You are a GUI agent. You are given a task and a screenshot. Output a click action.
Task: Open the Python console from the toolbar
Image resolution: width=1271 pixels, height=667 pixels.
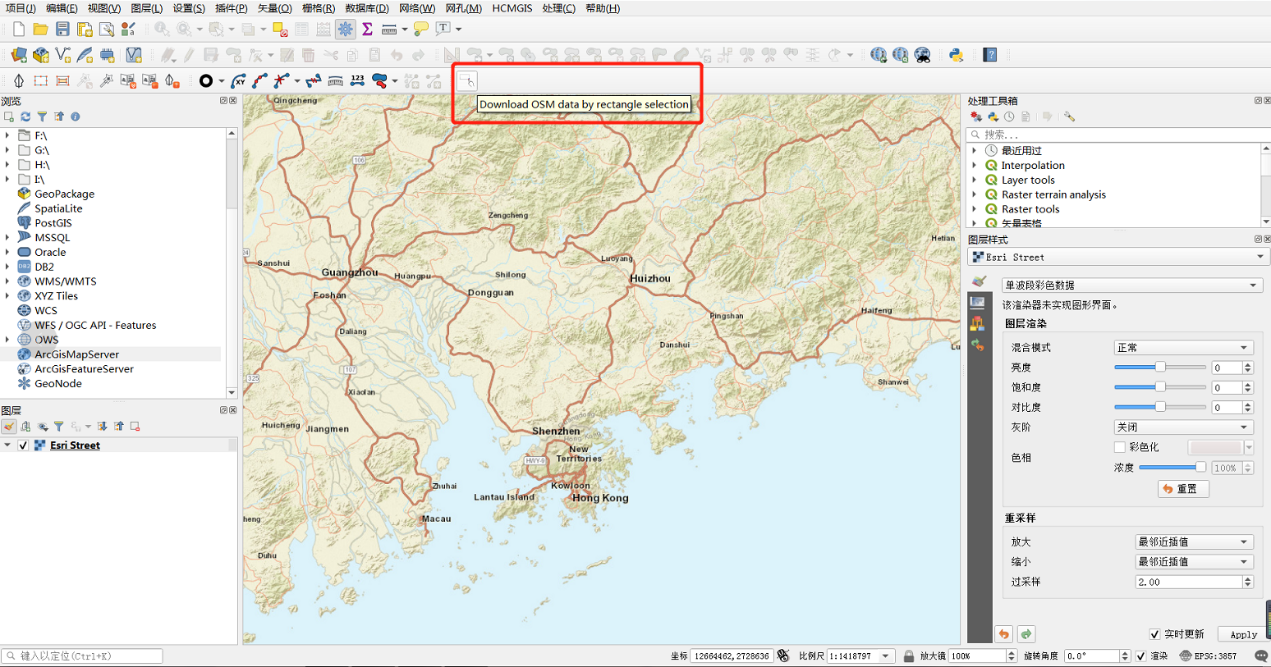coord(956,55)
